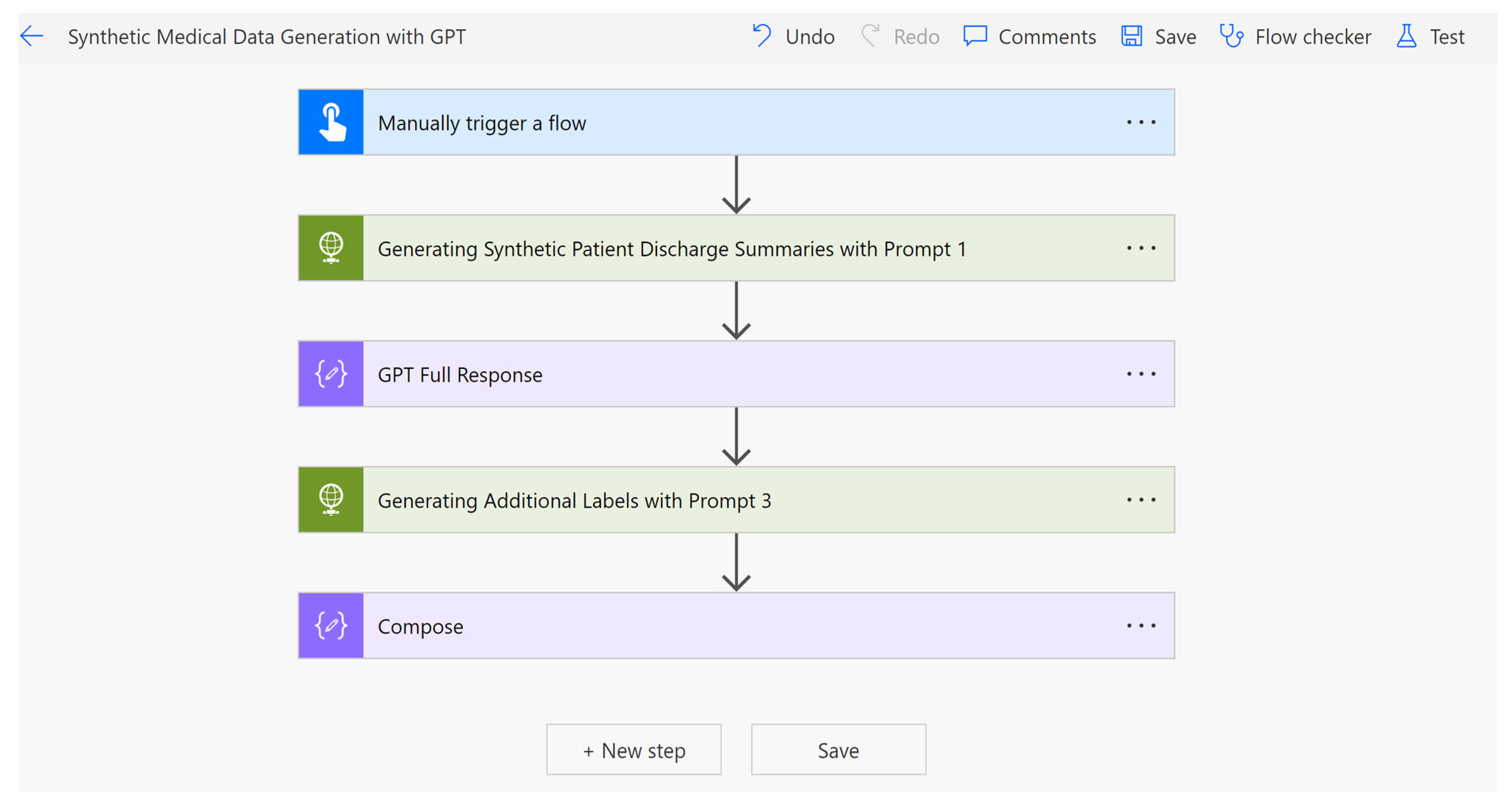Click the flow title Synthetic Medical Data Generation
The image size is (1512, 804).
click(267, 36)
